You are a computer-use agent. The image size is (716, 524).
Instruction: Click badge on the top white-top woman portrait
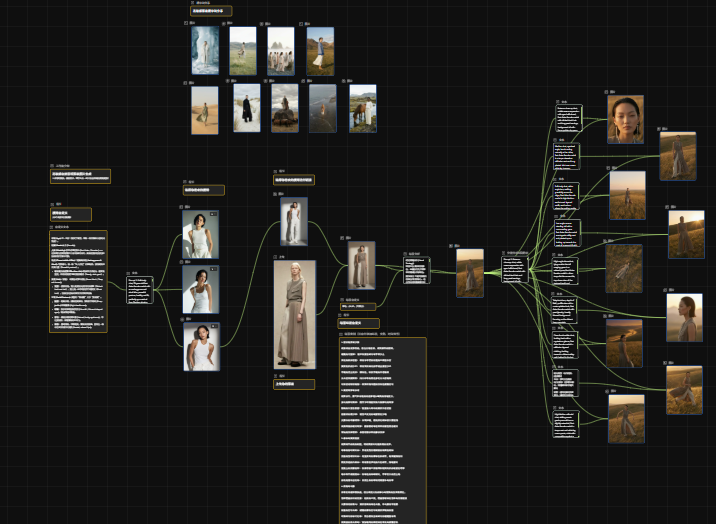point(213,215)
